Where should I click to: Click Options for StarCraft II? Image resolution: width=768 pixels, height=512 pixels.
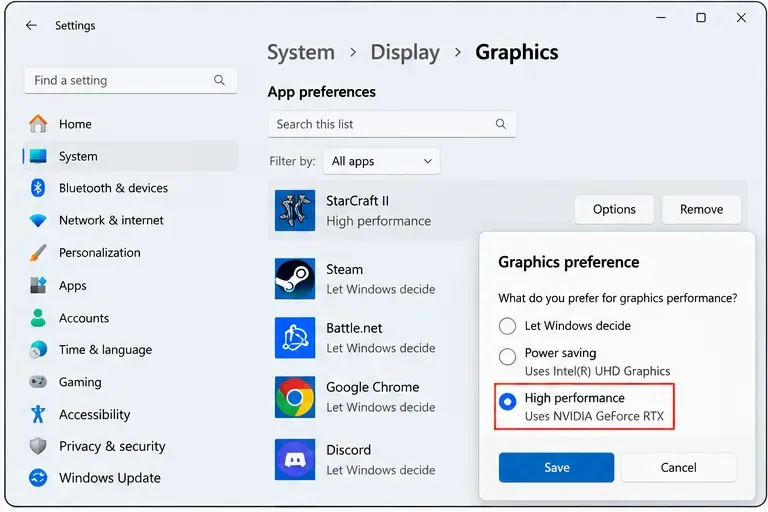point(614,209)
